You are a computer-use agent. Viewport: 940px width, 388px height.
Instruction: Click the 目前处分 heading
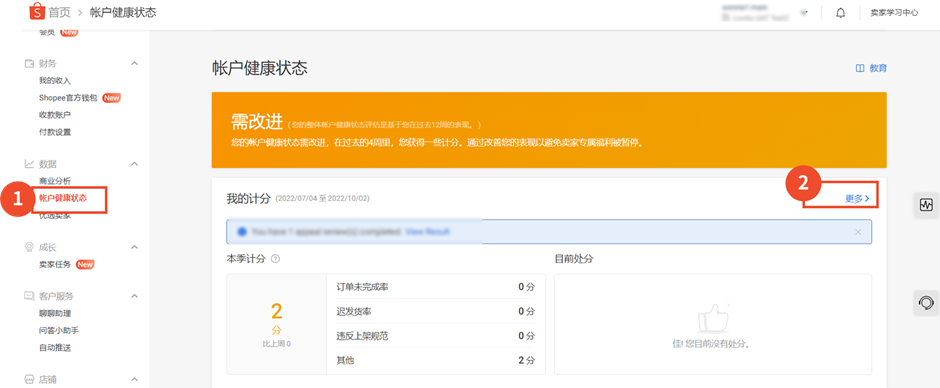point(574,258)
